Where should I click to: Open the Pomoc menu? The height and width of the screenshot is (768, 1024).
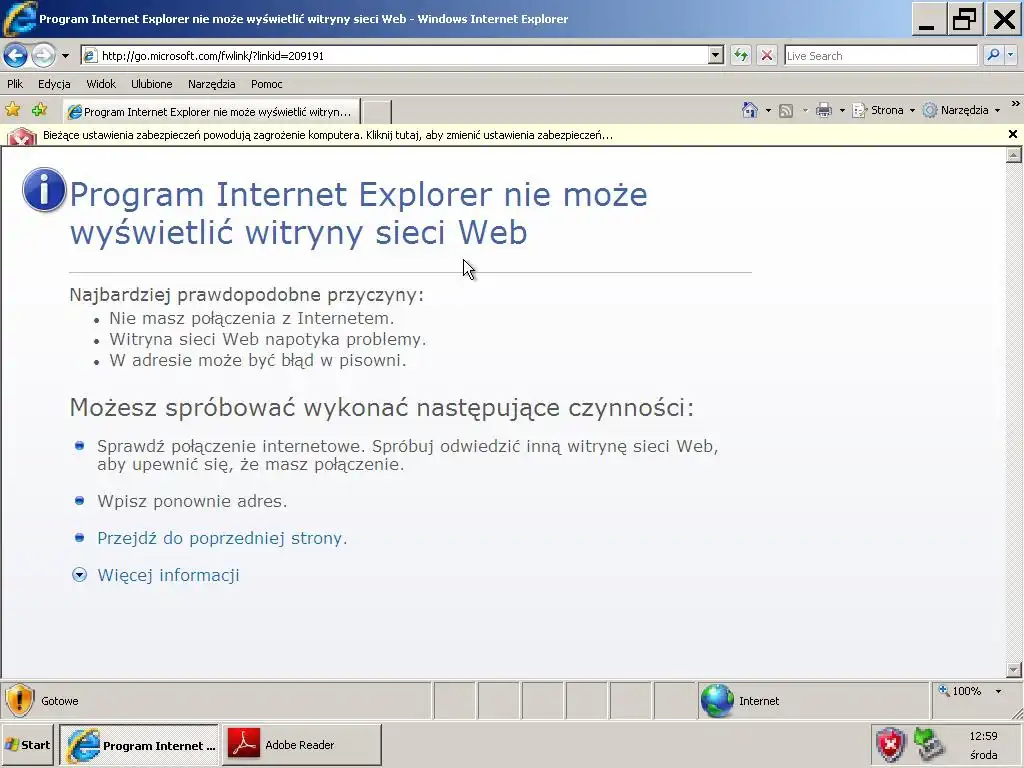266,84
